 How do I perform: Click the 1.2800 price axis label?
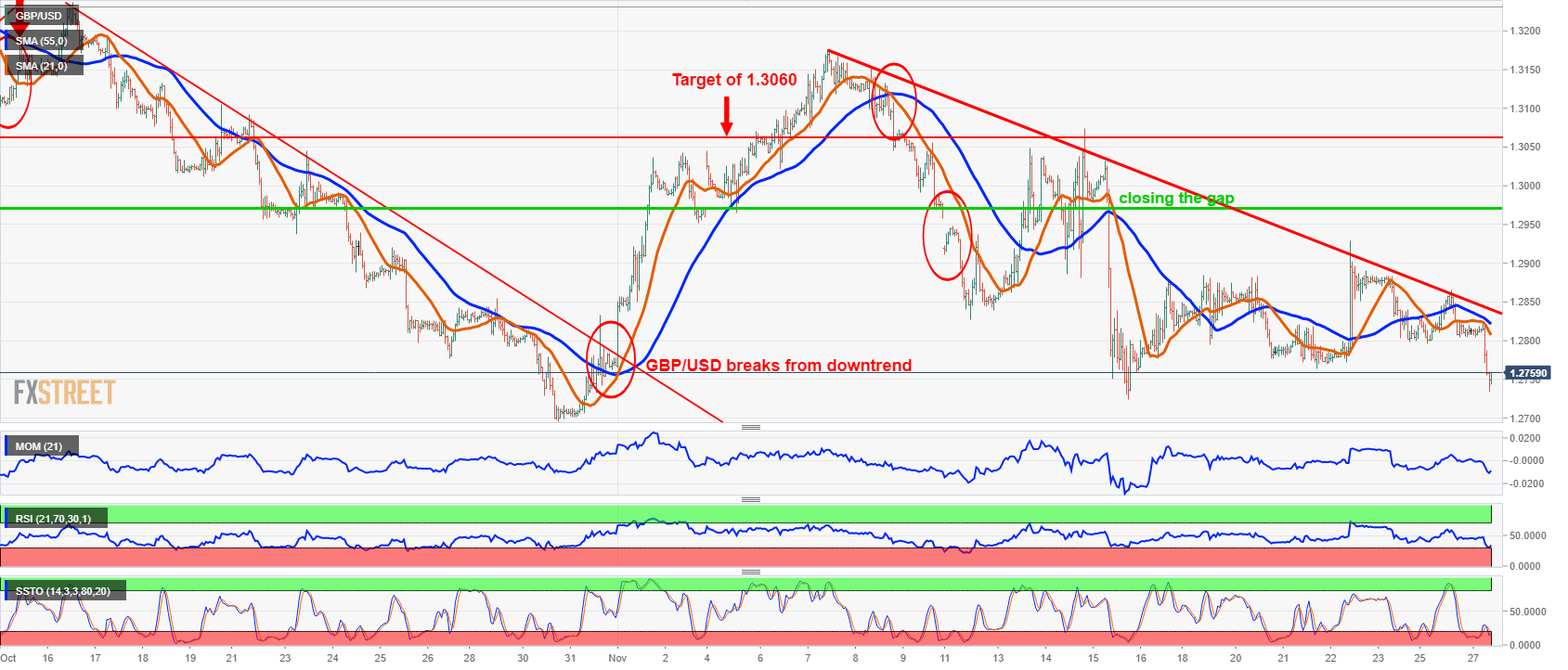1525,341
